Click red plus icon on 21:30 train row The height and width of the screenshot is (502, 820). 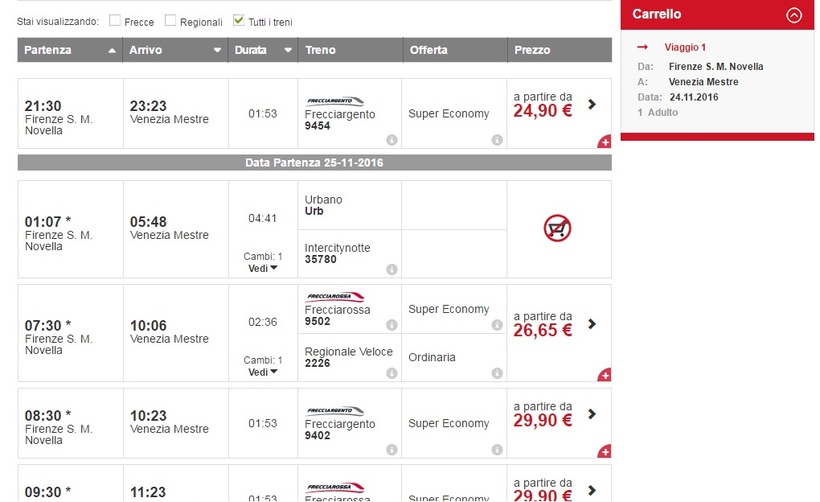(604, 143)
